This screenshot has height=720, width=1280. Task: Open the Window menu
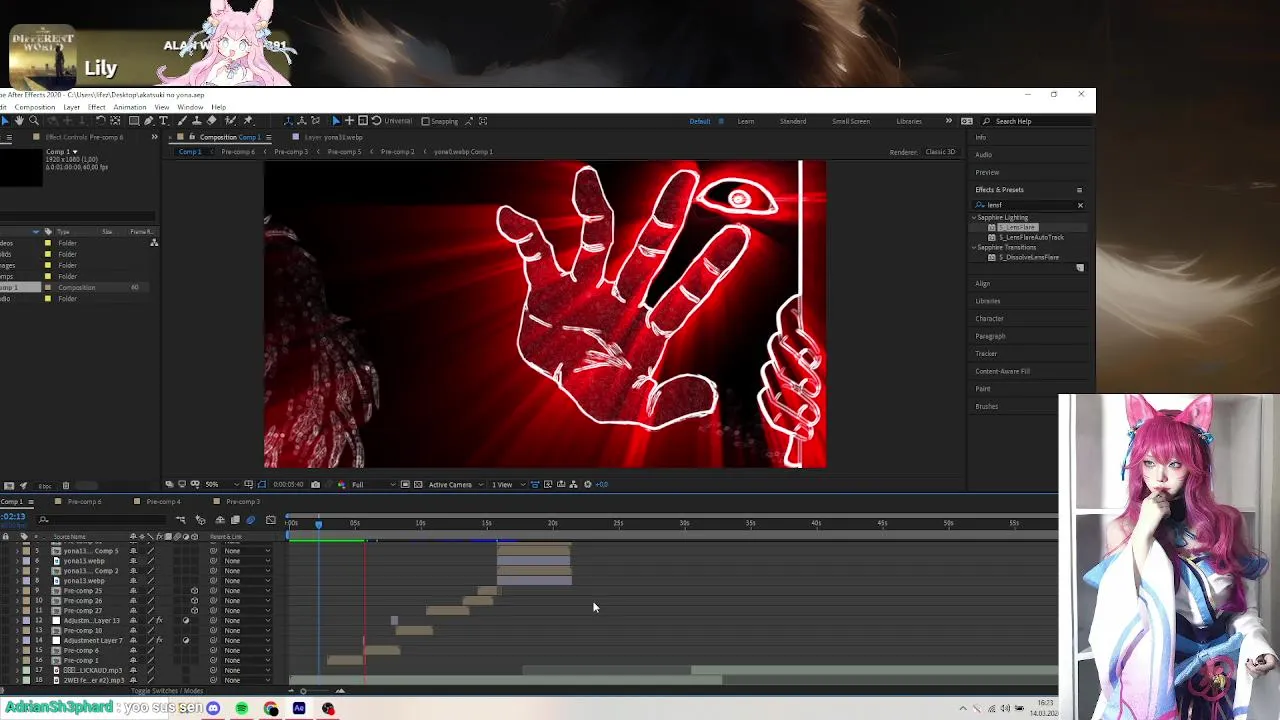(x=190, y=107)
